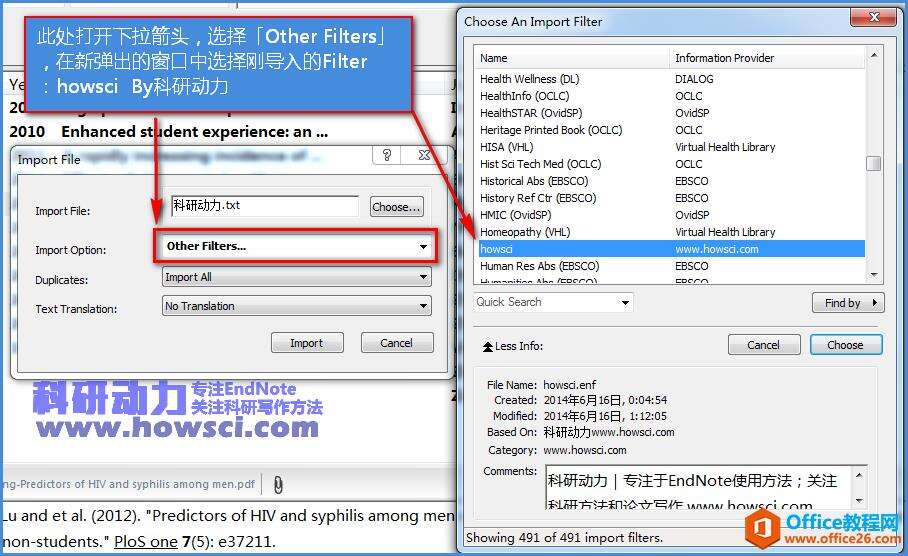The image size is (908, 556).
Task: Sort by Information Provider column header
Action: tap(767, 58)
